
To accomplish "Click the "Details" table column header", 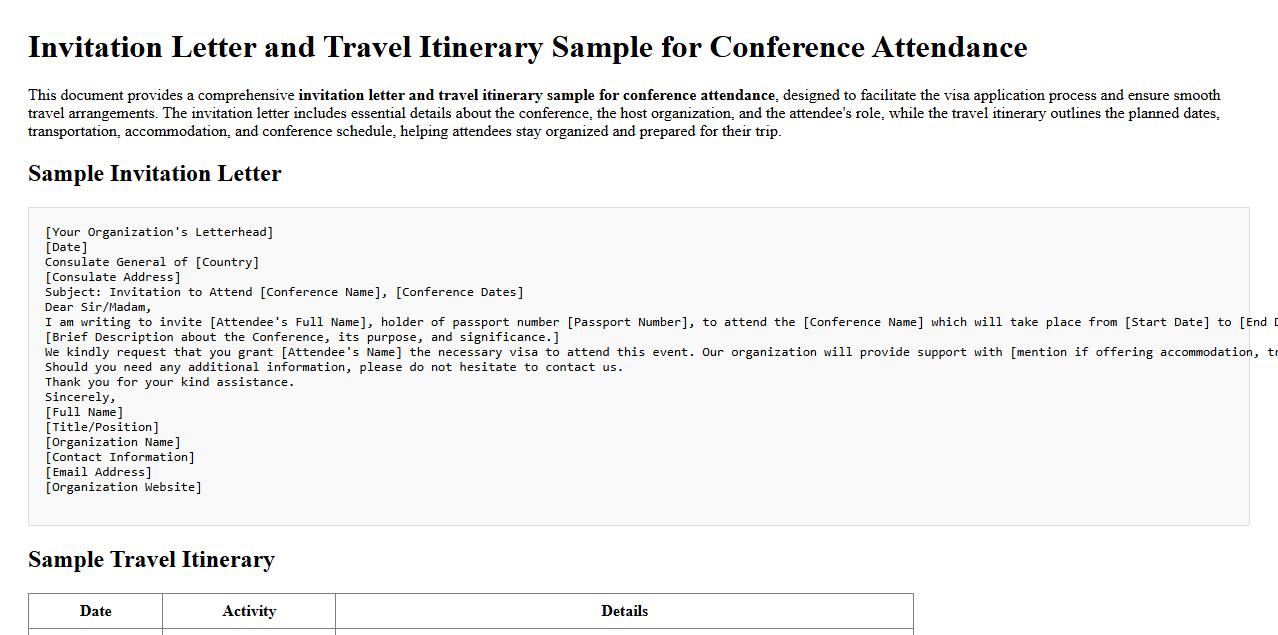I will click(x=624, y=611).
